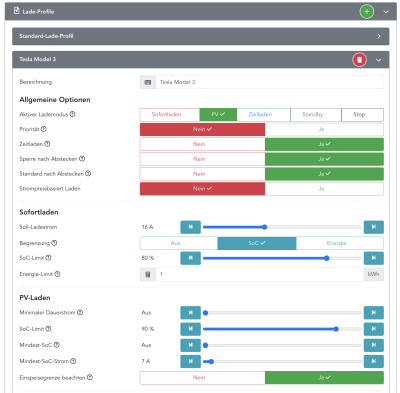Click the Bezeichnung field keyboard icon
Viewport: 400px width, 393px height.
[148, 82]
